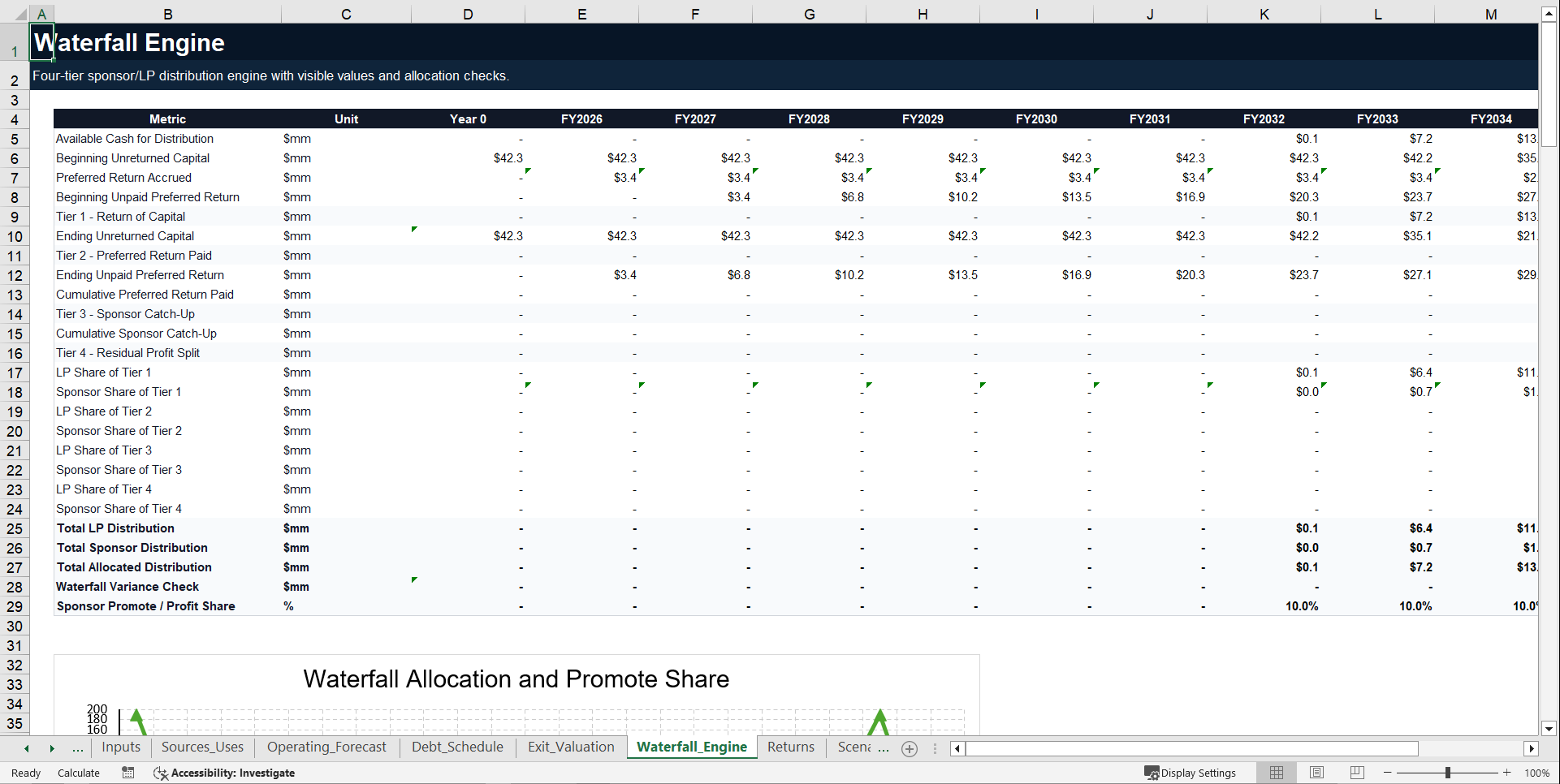Switch to Page Break Preview
Image resolution: width=1560 pixels, height=784 pixels.
coord(1357,773)
